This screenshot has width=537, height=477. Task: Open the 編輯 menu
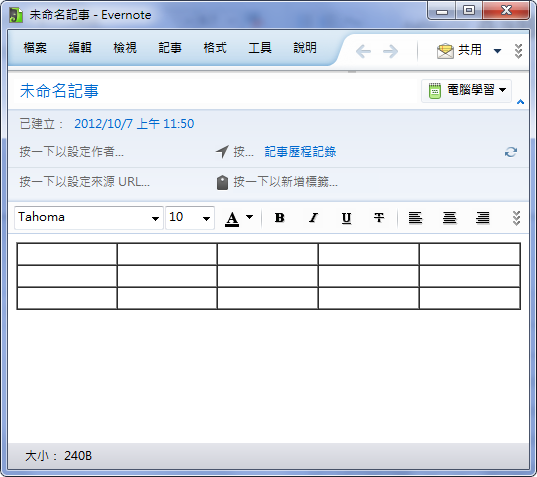(x=80, y=48)
